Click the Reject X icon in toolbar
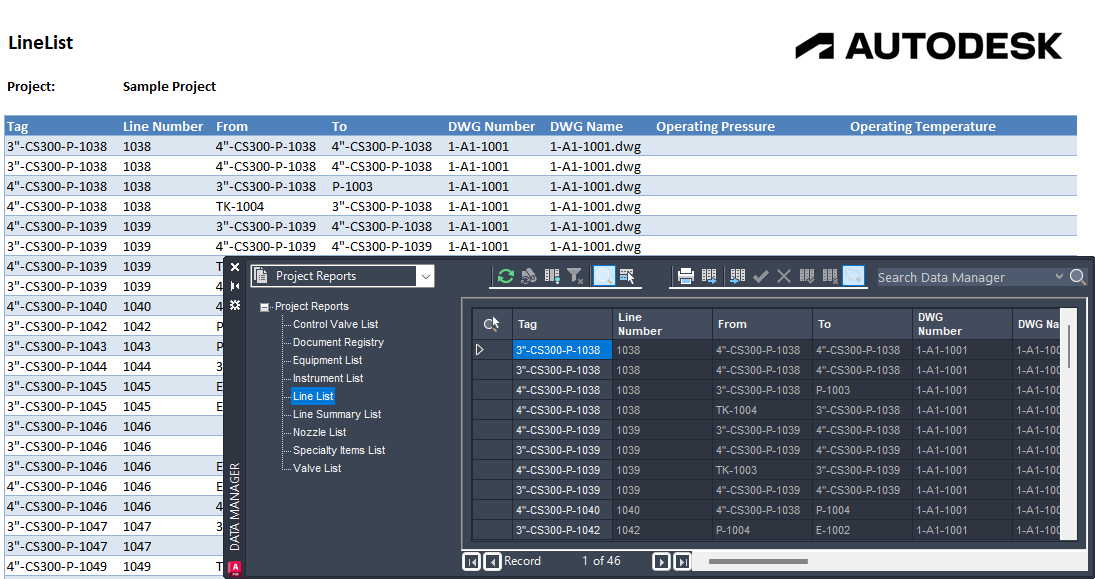 pyautogui.click(x=784, y=277)
